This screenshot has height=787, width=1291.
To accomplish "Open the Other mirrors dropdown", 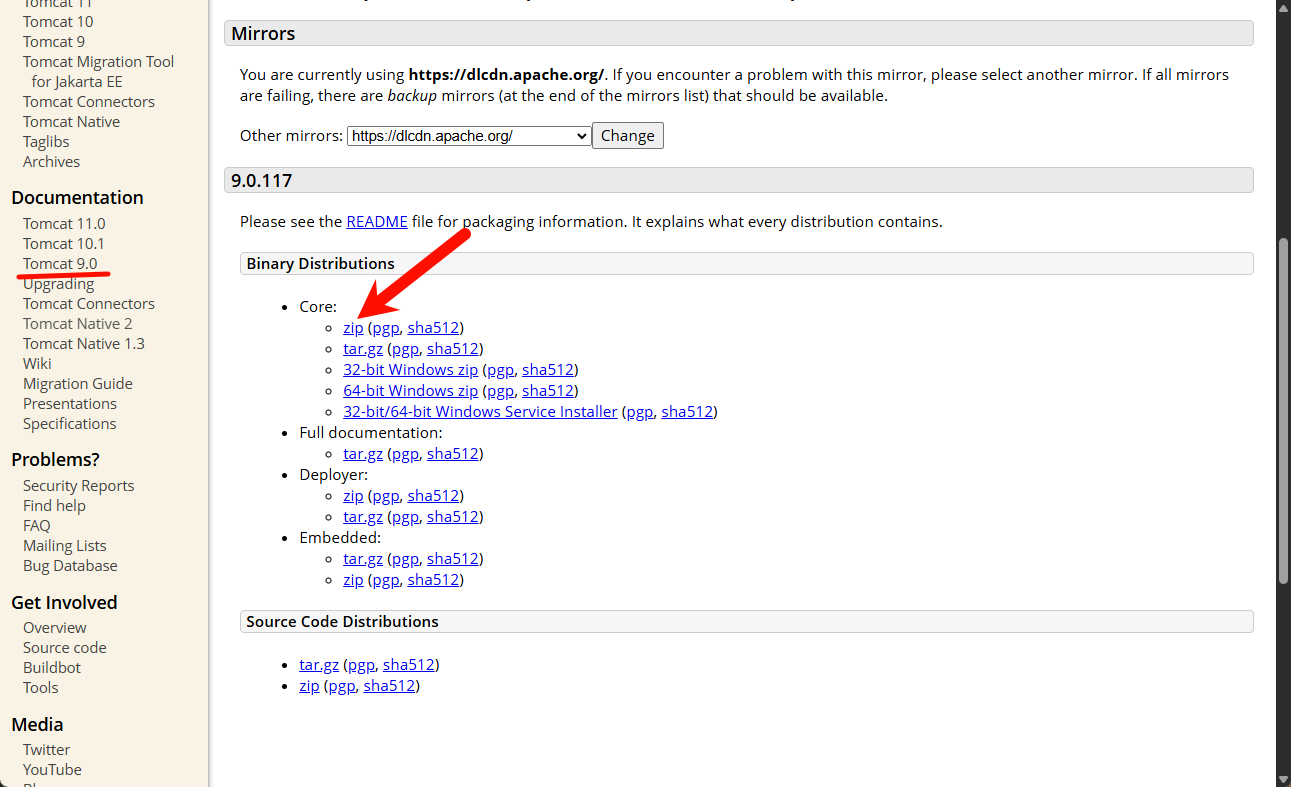I will pos(469,136).
